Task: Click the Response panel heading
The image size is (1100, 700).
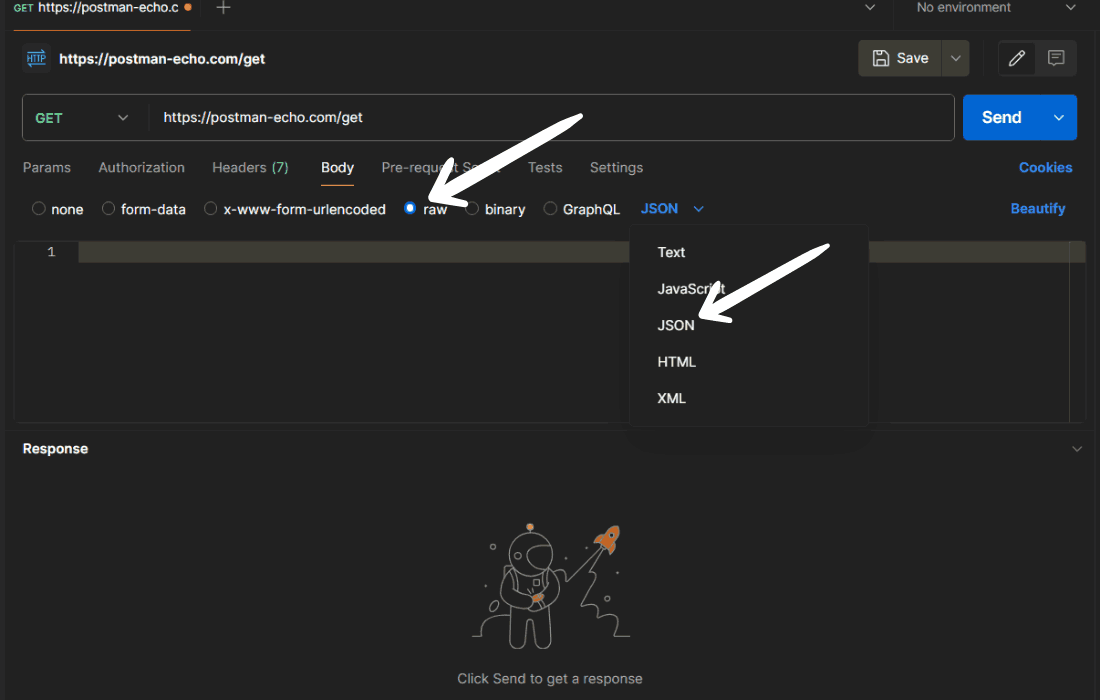Action: point(55,449)
